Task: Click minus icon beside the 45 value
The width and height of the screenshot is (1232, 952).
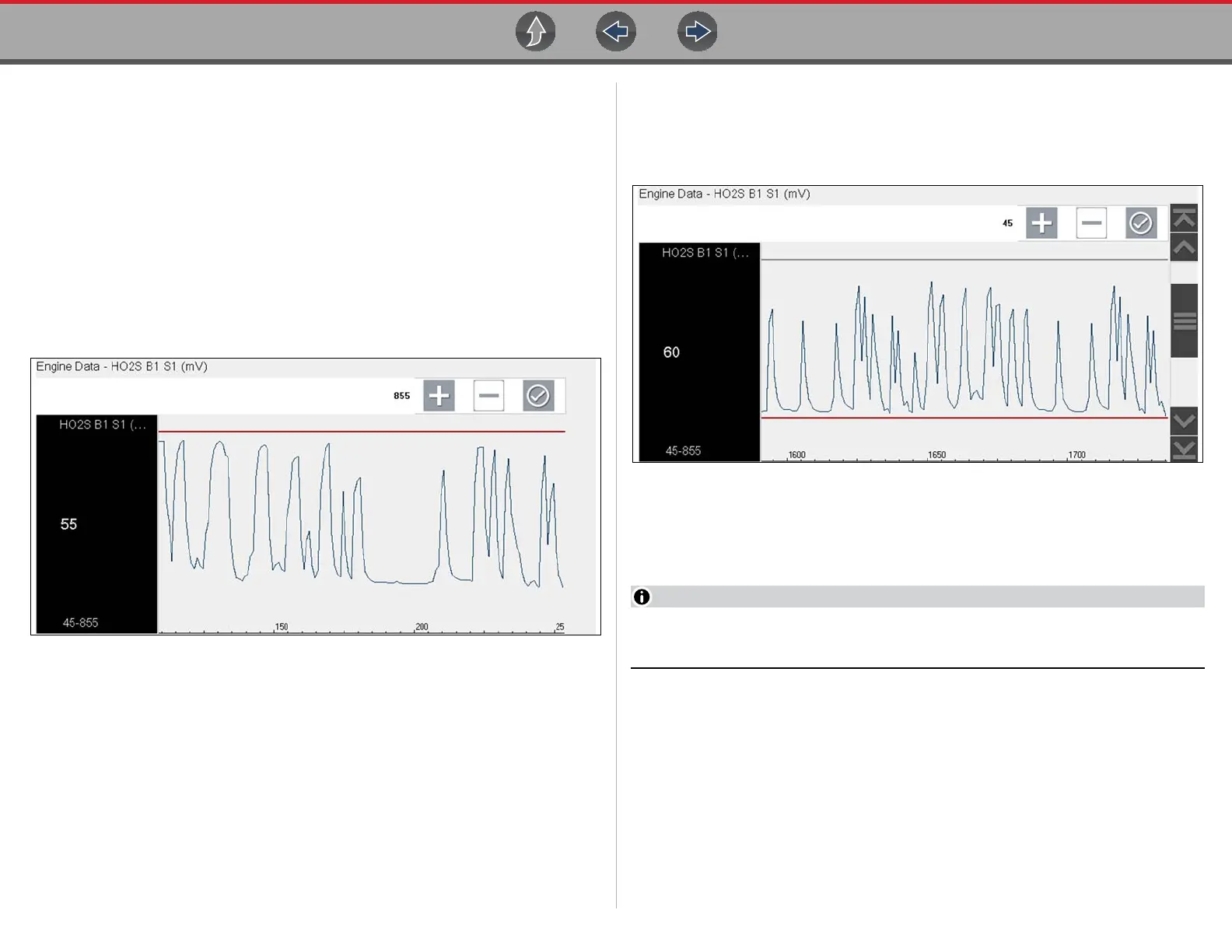Action: tap(1091, 223)
